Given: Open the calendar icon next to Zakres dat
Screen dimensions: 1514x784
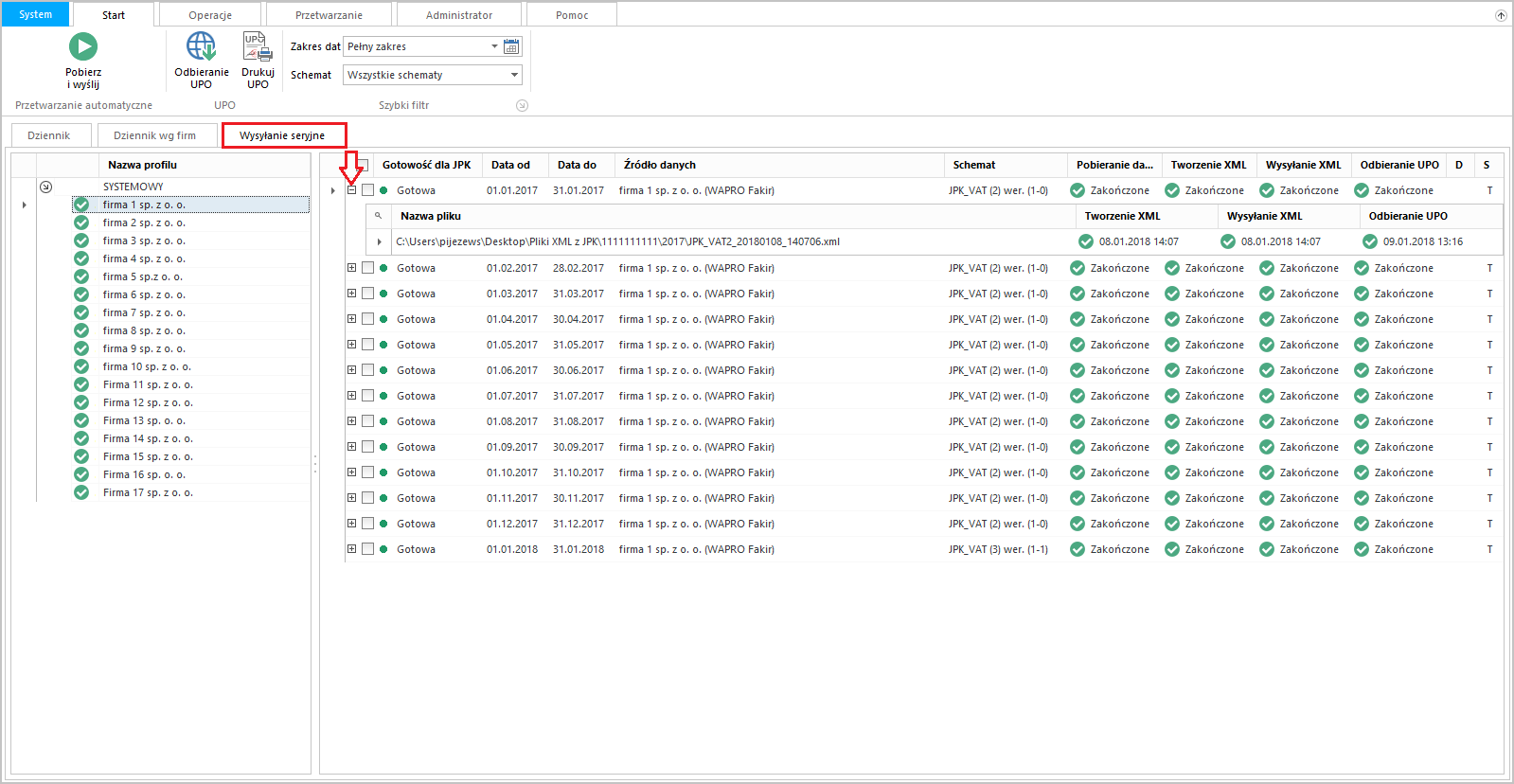Looking at the screenshot, I should click(511, 46).
